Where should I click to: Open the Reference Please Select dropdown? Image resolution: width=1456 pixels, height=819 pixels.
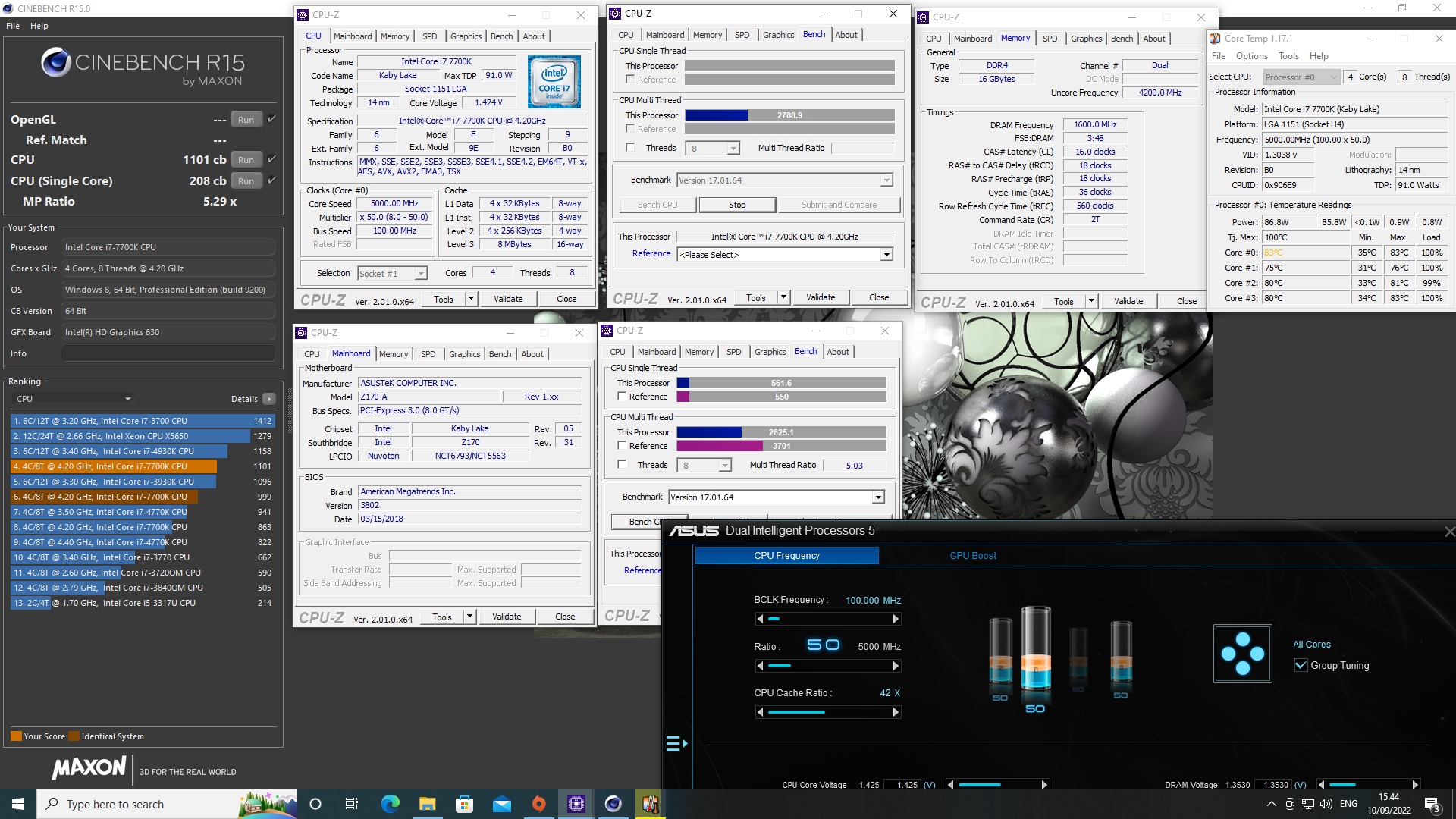784,255
